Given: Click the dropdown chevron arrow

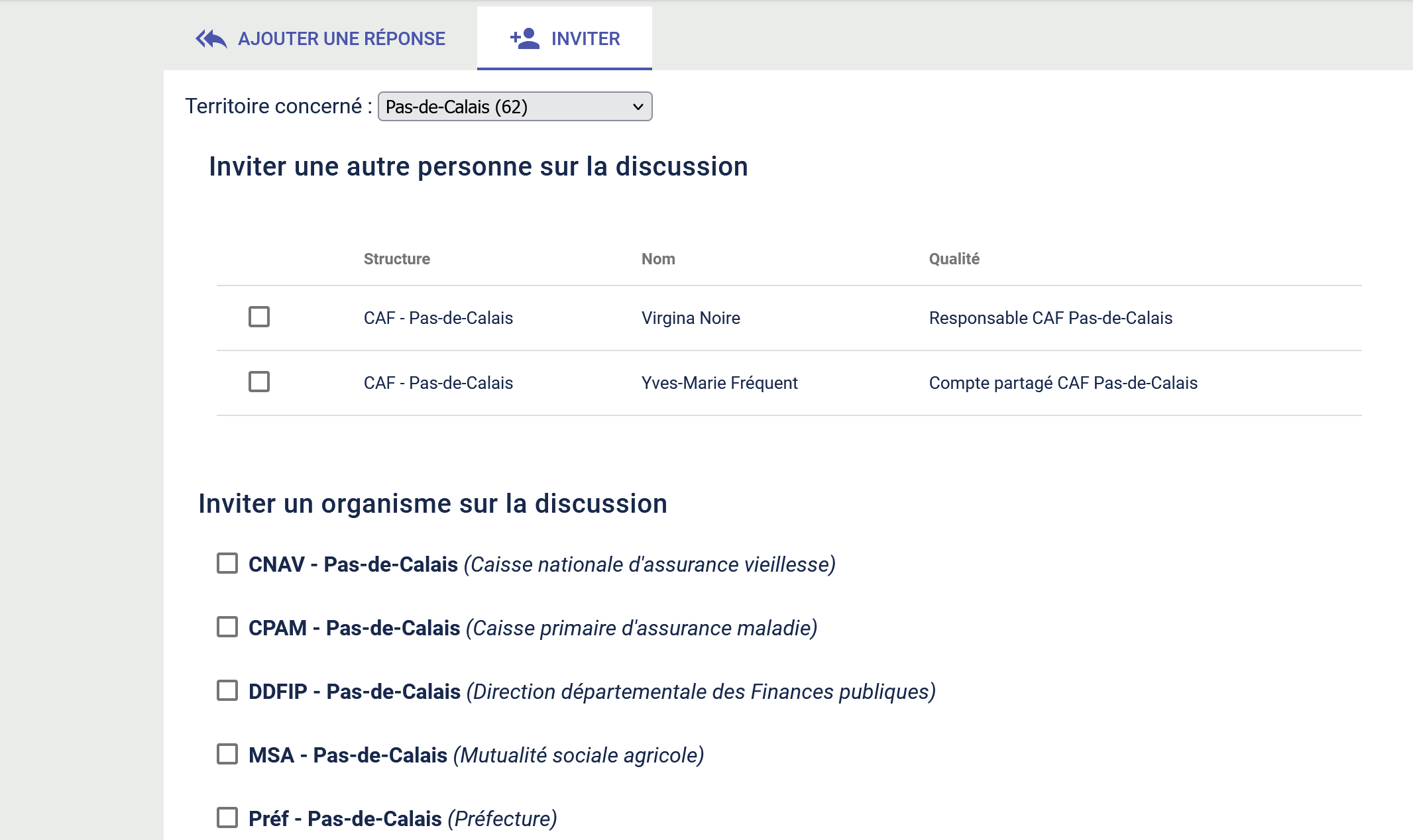Looking at the screenshot, I should [638, 107].
